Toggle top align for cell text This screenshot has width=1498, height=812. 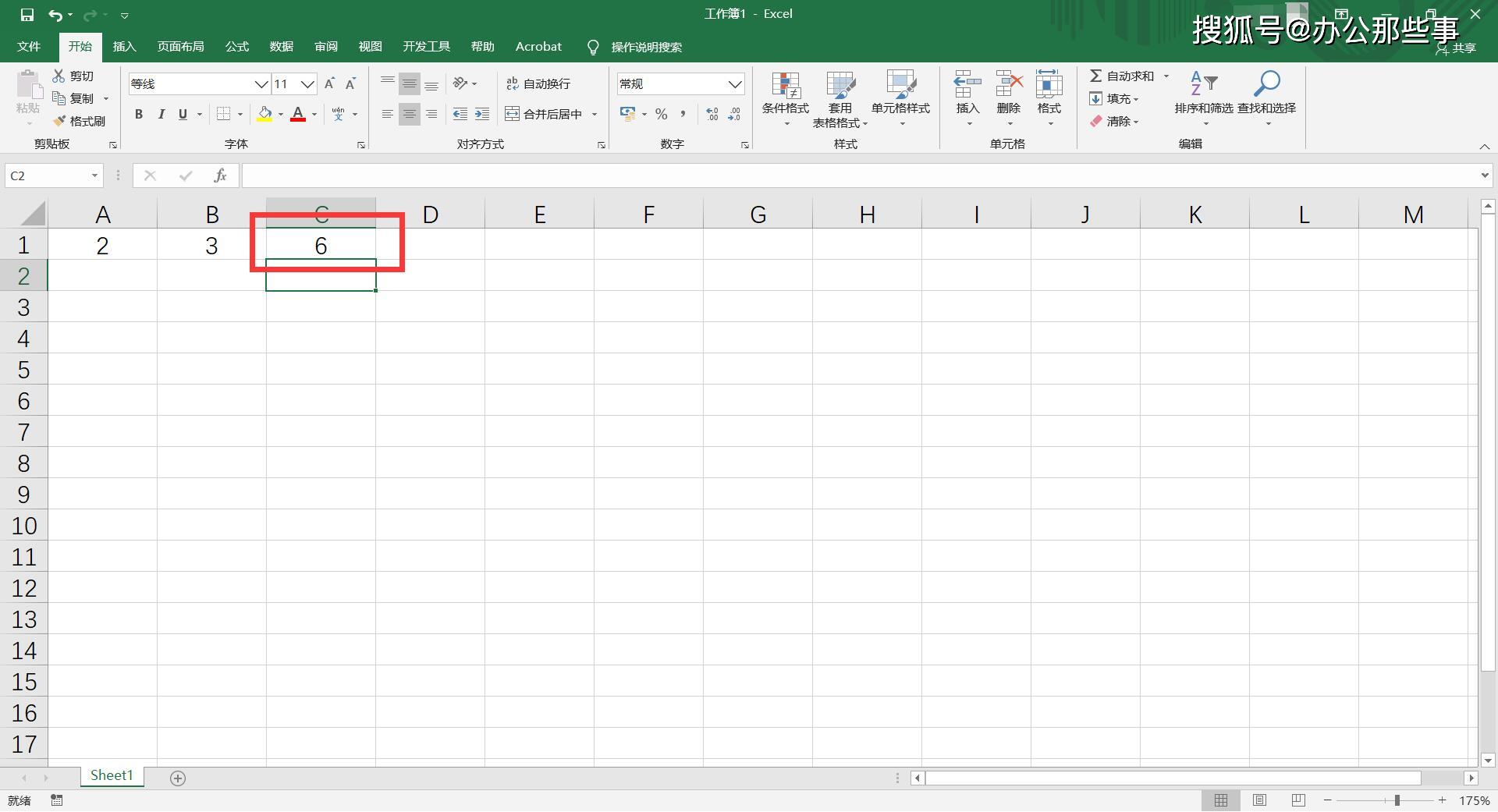(x=387, y=83)
